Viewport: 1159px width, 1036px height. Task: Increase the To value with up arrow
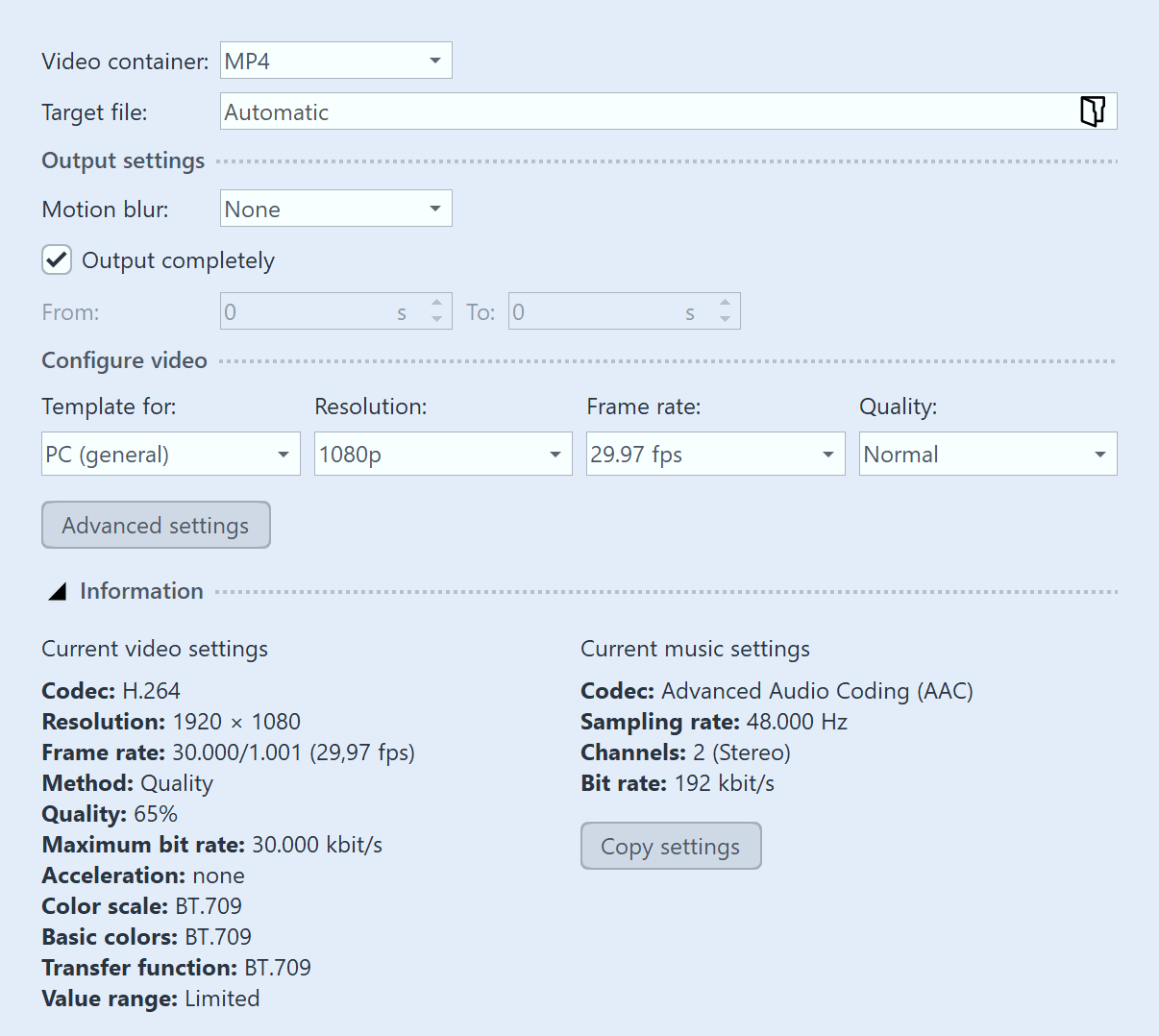tap(725, 303)
